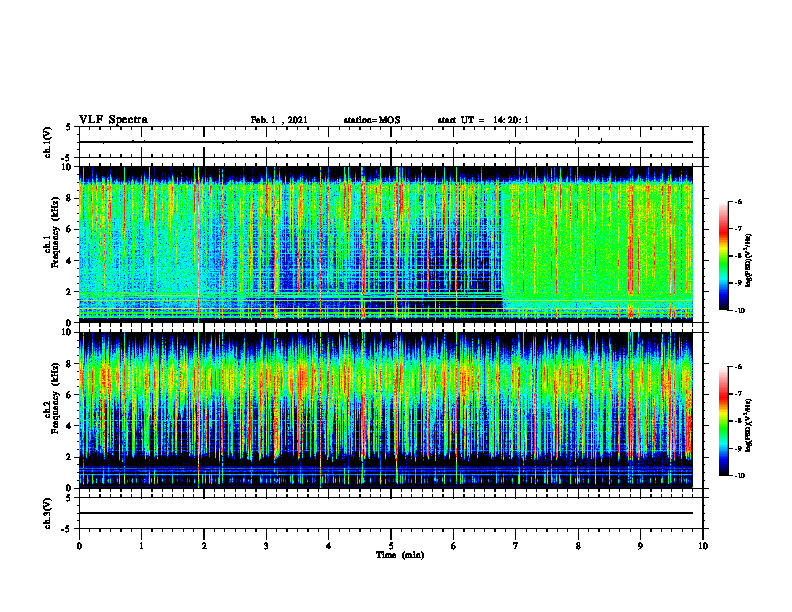This screenshot has height=612, width=792.
Task: Click the "4" kHz tick of ch.1 spectrogram
Action: pyautogui.click(x=70, y=261)
